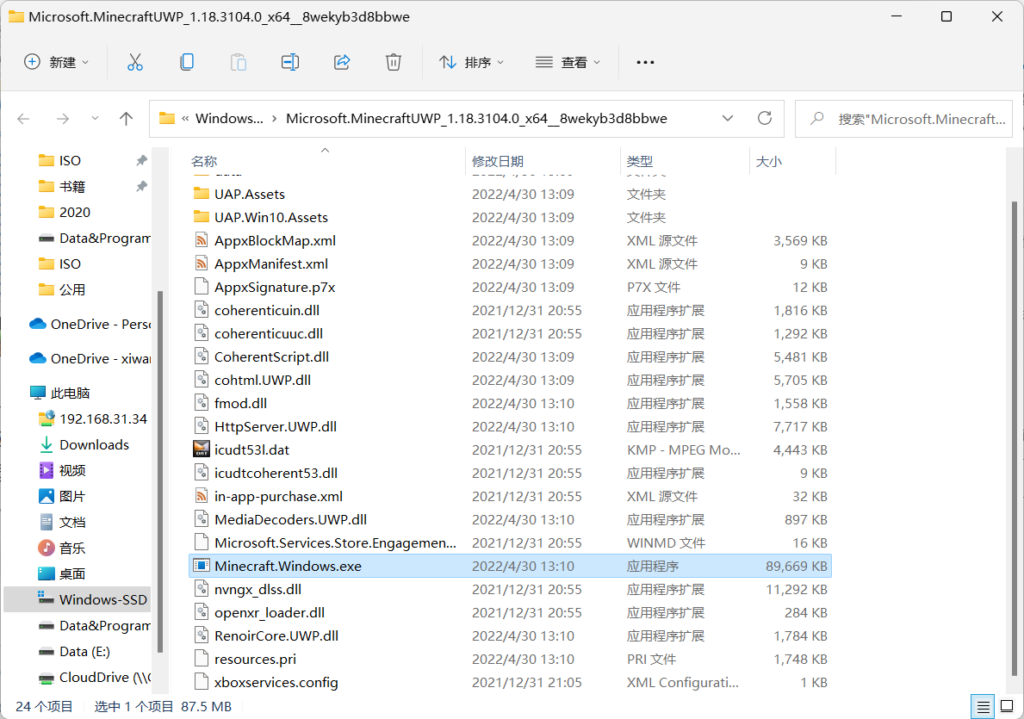Select the openxr_loader.dll file name

tap(270, 613)
